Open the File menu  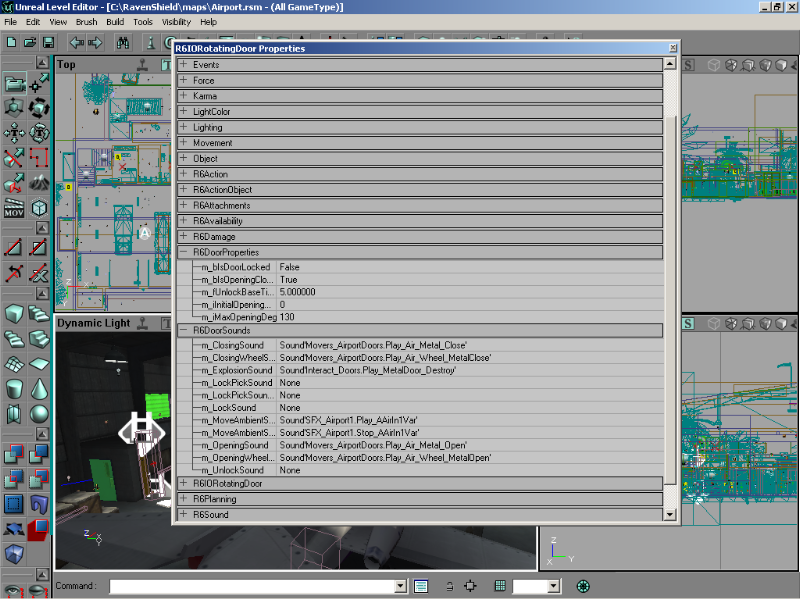tap(10, 22)
